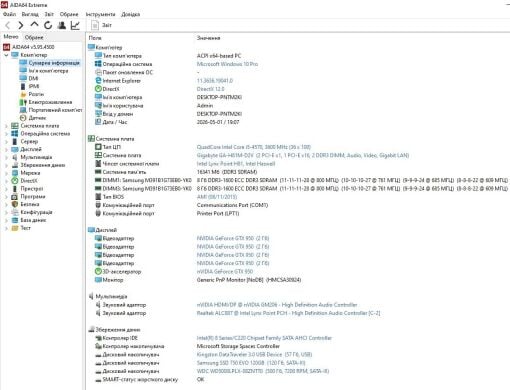Open the QuadCore Intel Core i5-4570 link

[254, 147]
